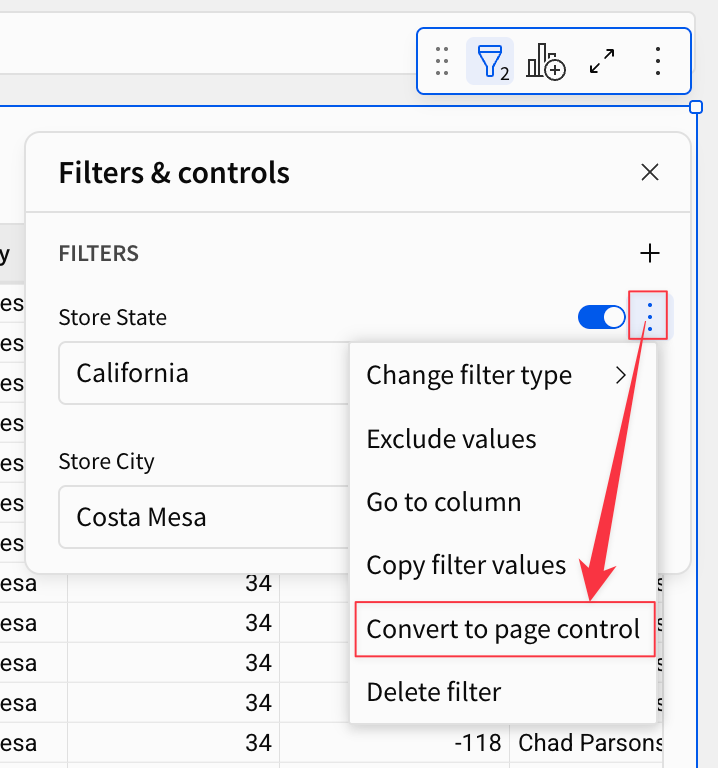Choose Delete filter from the menu
The height and width of the screenshot is (768, 718).
434,691
